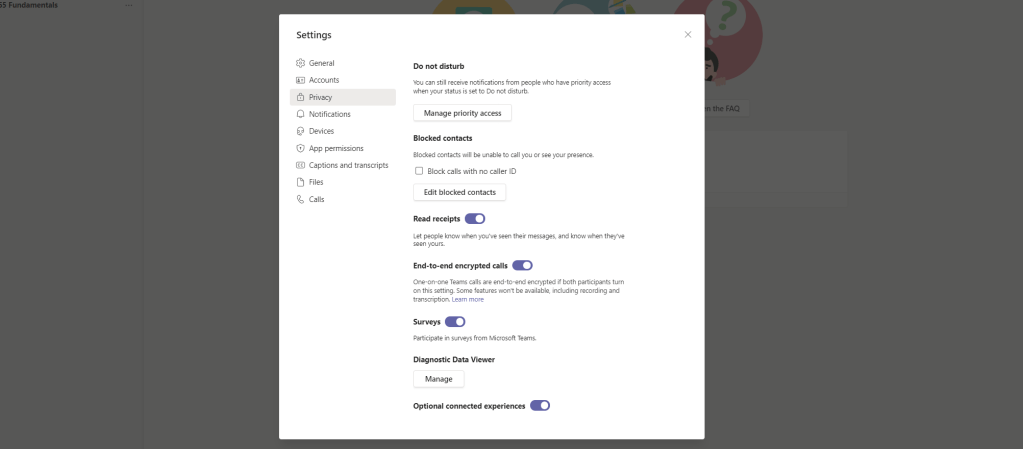Viewport: 1023px width, 449px height.
Task: Click the Captions and transcripts icon
Action: 300,165
